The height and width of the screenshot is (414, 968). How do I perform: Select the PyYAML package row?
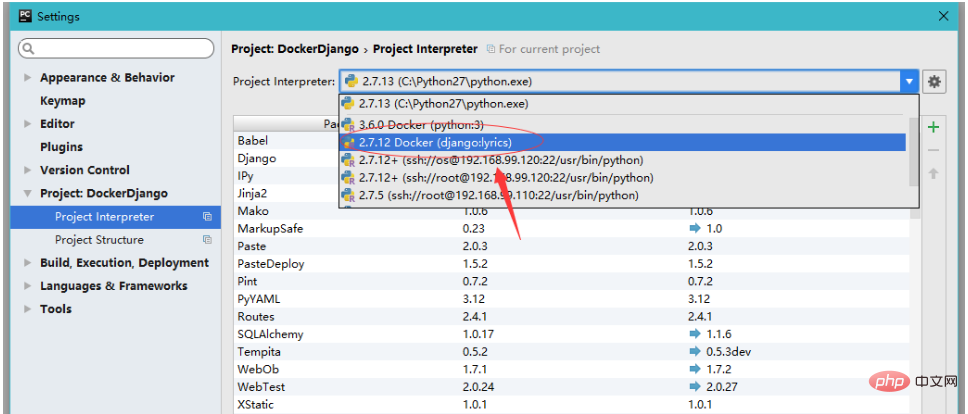[571, 299]
